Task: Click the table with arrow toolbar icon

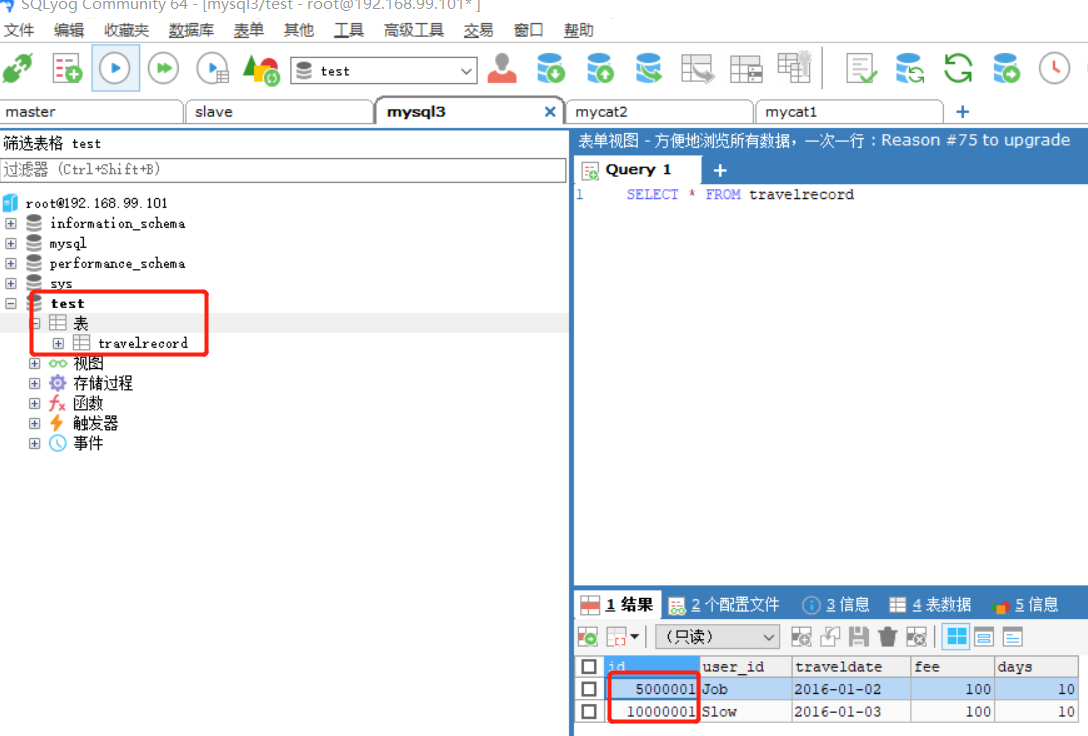Action: (697, 69)
